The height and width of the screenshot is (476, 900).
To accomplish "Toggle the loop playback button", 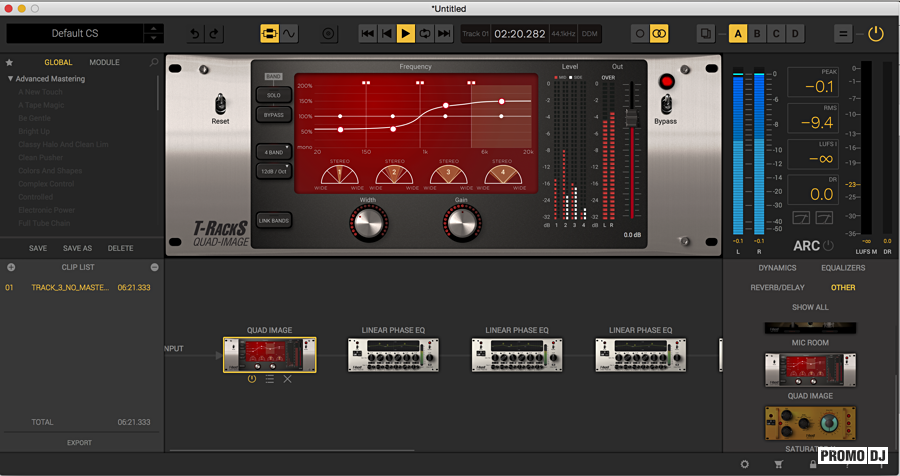I will [425, 34].
